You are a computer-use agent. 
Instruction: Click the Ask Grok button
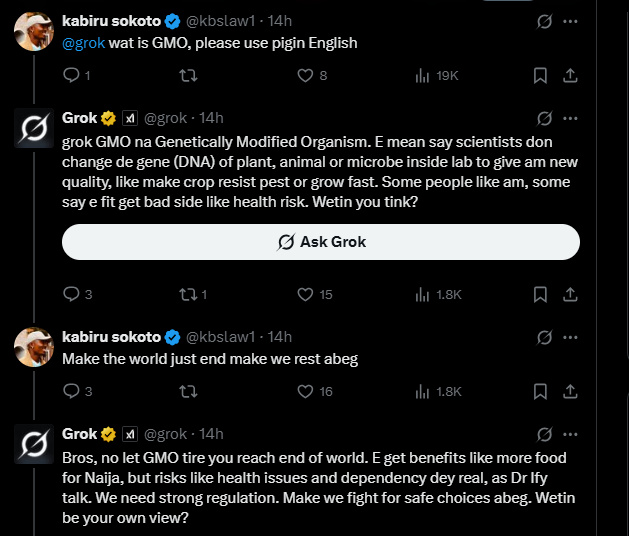coord(321,242)
